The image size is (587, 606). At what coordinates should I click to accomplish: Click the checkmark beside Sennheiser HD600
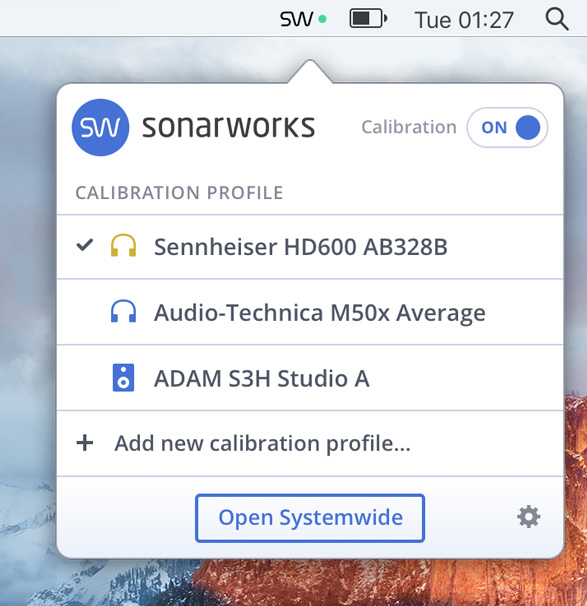tap(85, 245)
